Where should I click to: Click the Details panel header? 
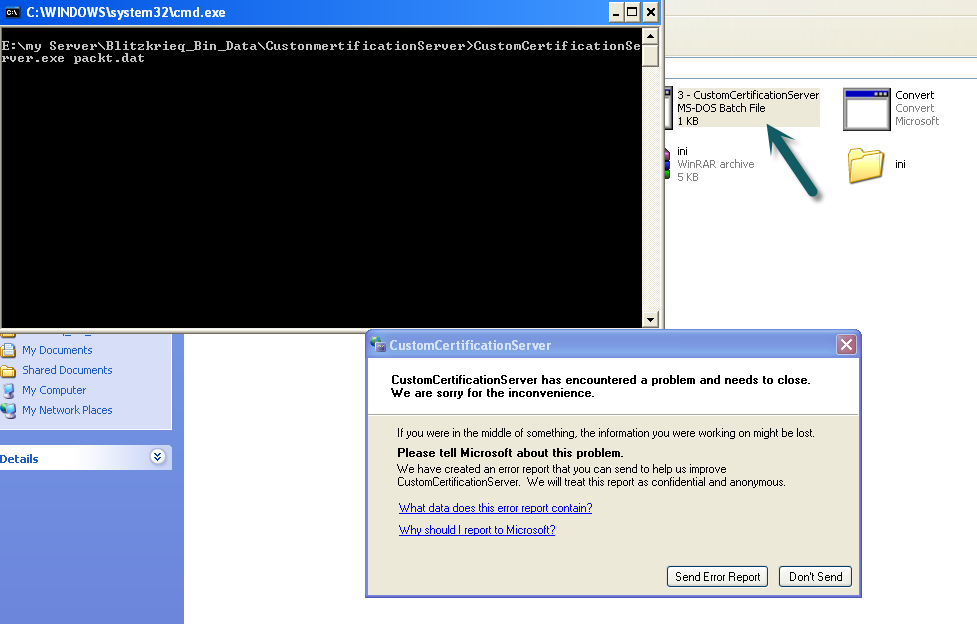[x=85, y=458]
